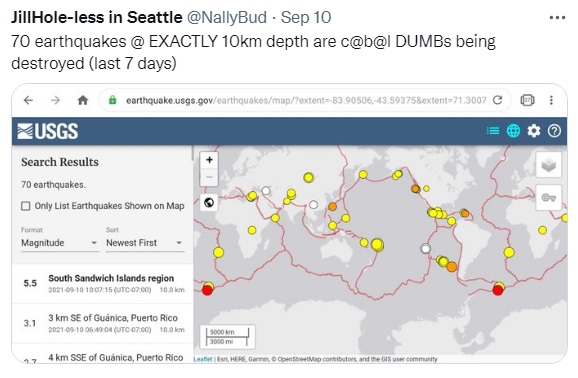Open map layers control
This screenshot has width=578, height=378.
pyautogui.click(x=549, y=165)
